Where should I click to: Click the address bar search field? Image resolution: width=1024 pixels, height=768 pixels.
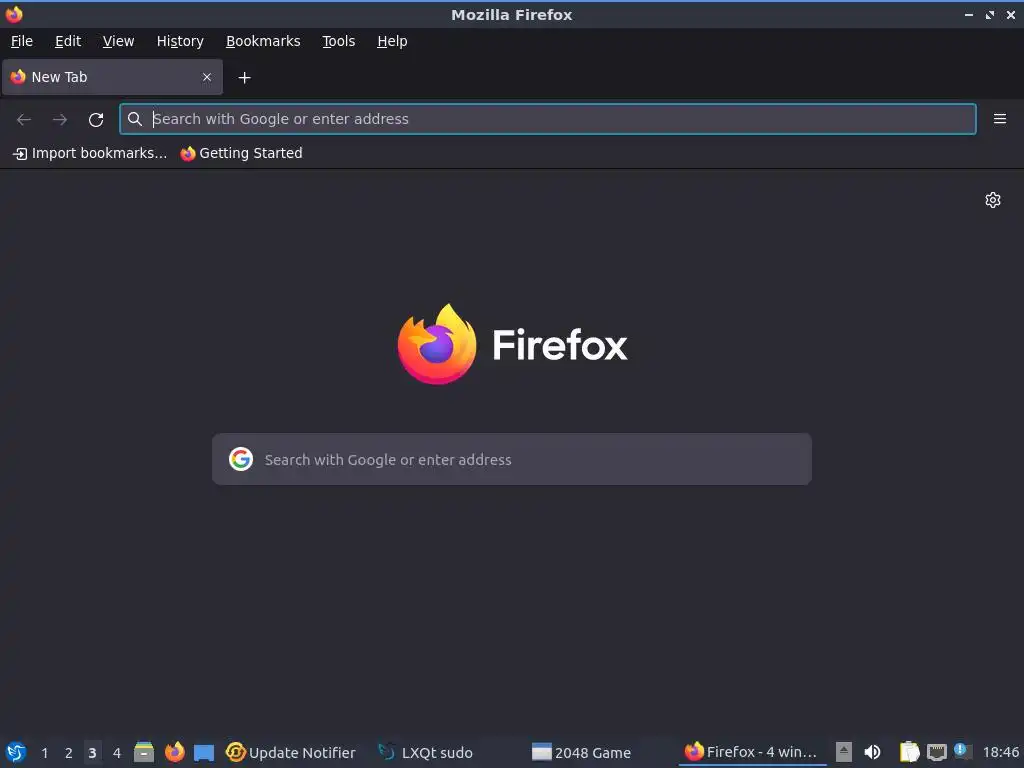point(548,119)
